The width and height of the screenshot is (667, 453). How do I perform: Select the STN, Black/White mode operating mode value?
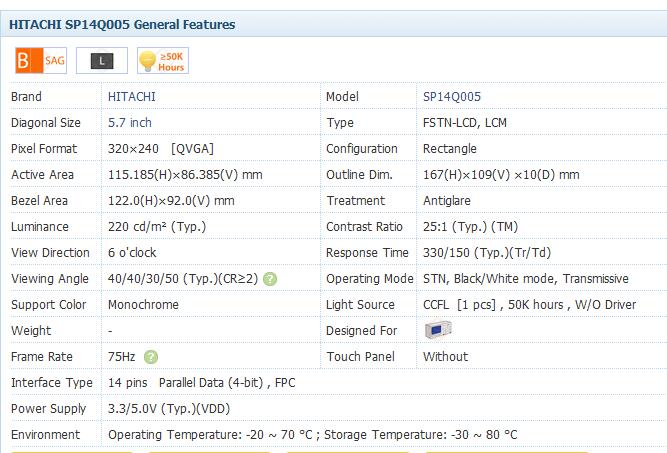[x=526, y=279]
